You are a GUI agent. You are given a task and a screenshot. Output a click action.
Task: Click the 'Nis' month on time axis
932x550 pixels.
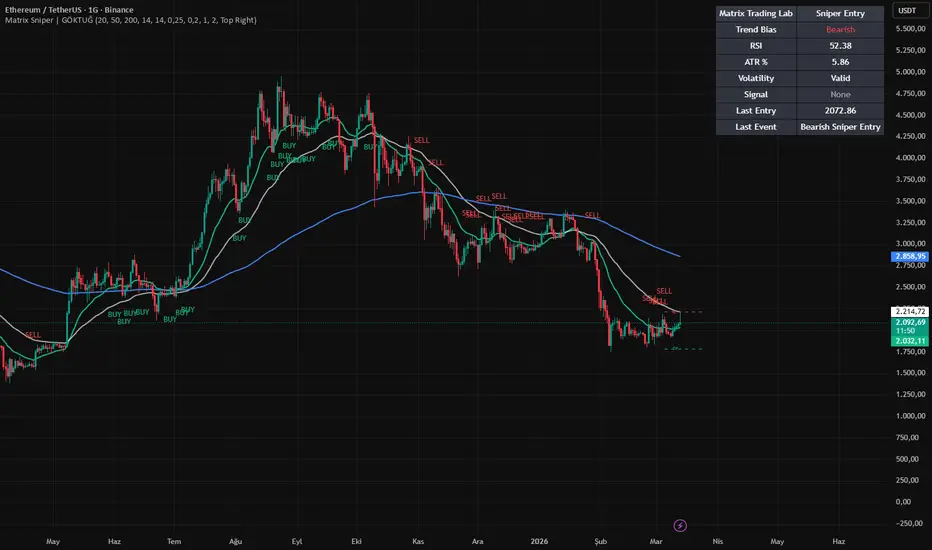717,541
